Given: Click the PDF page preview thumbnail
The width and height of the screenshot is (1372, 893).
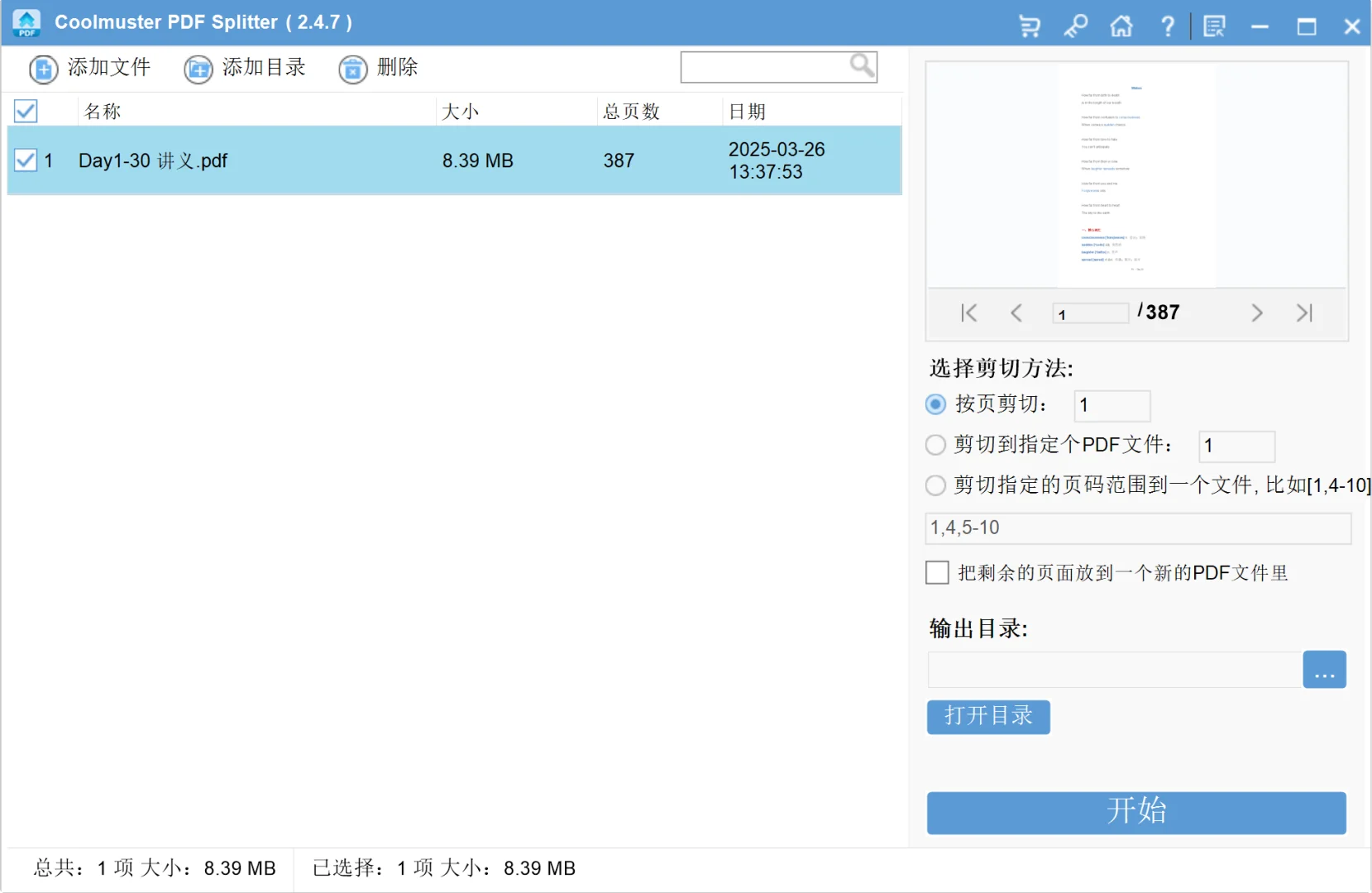Looking at the screenshot, I should tap(1136, 175).
